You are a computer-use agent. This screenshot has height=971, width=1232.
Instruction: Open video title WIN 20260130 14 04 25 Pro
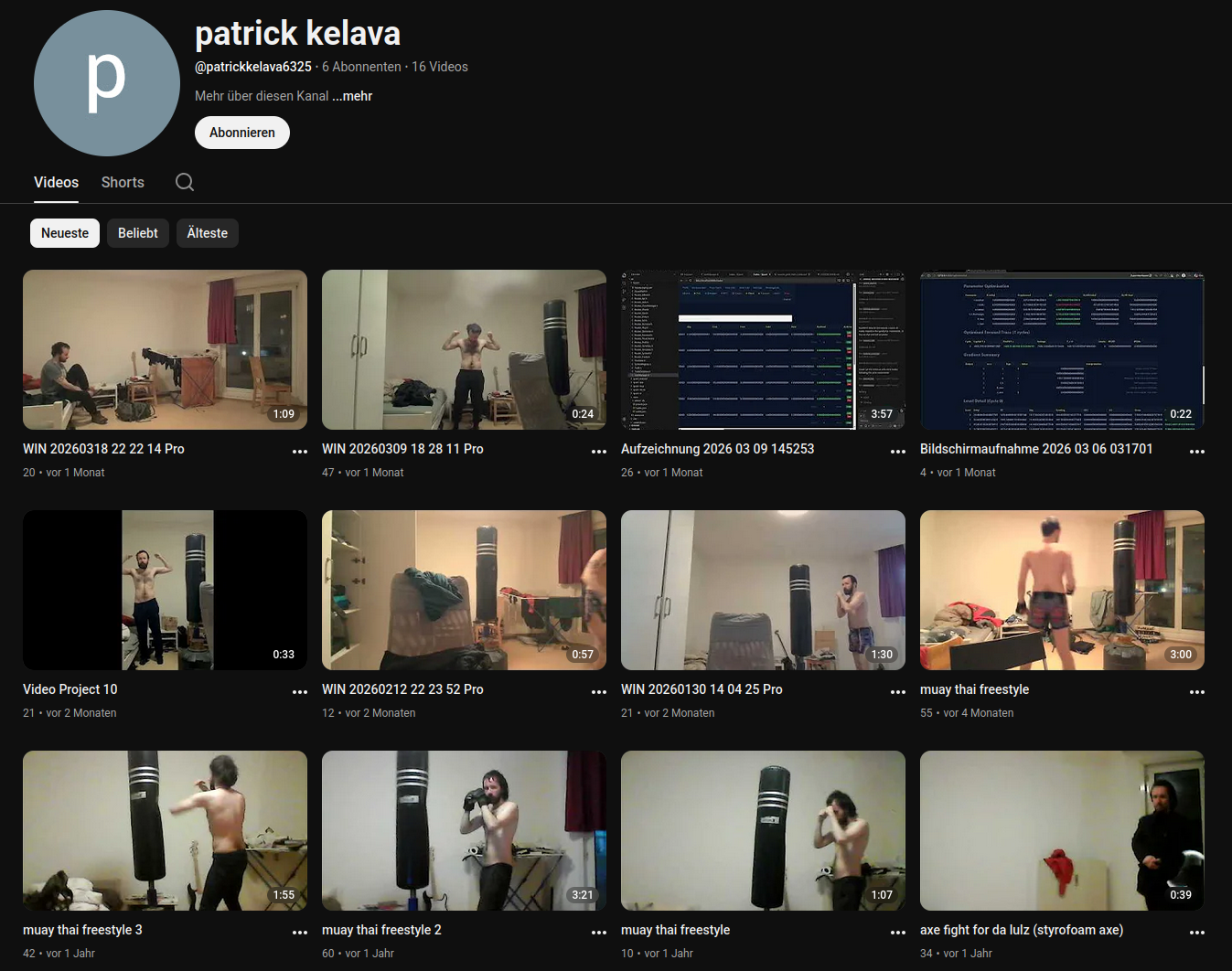point(702,689)
